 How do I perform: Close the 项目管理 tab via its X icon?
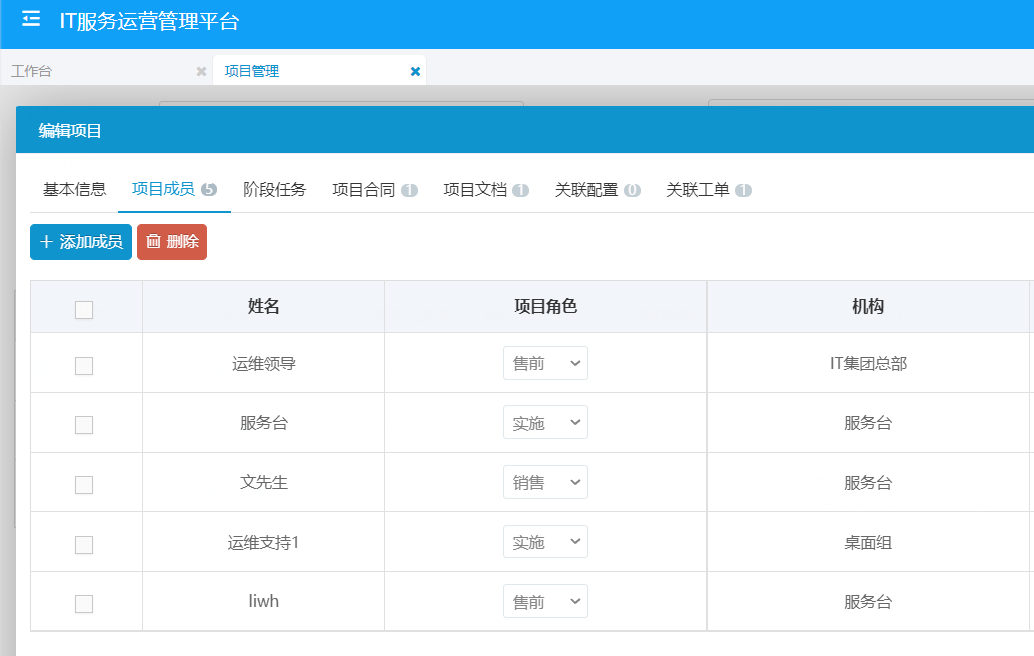coord(415,70)
